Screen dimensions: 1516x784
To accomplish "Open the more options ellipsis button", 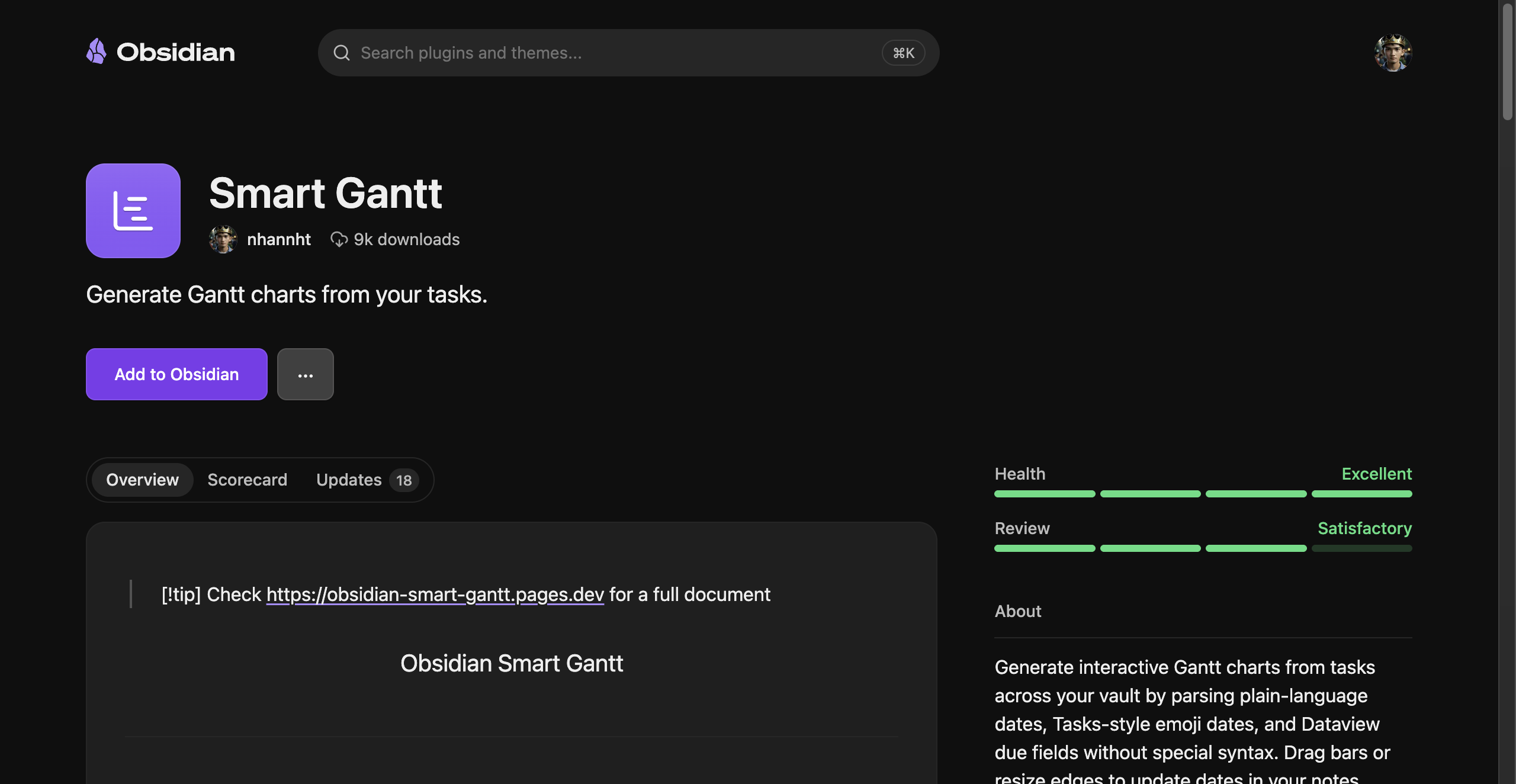I will pyautogui.click(x=306, y=374).
